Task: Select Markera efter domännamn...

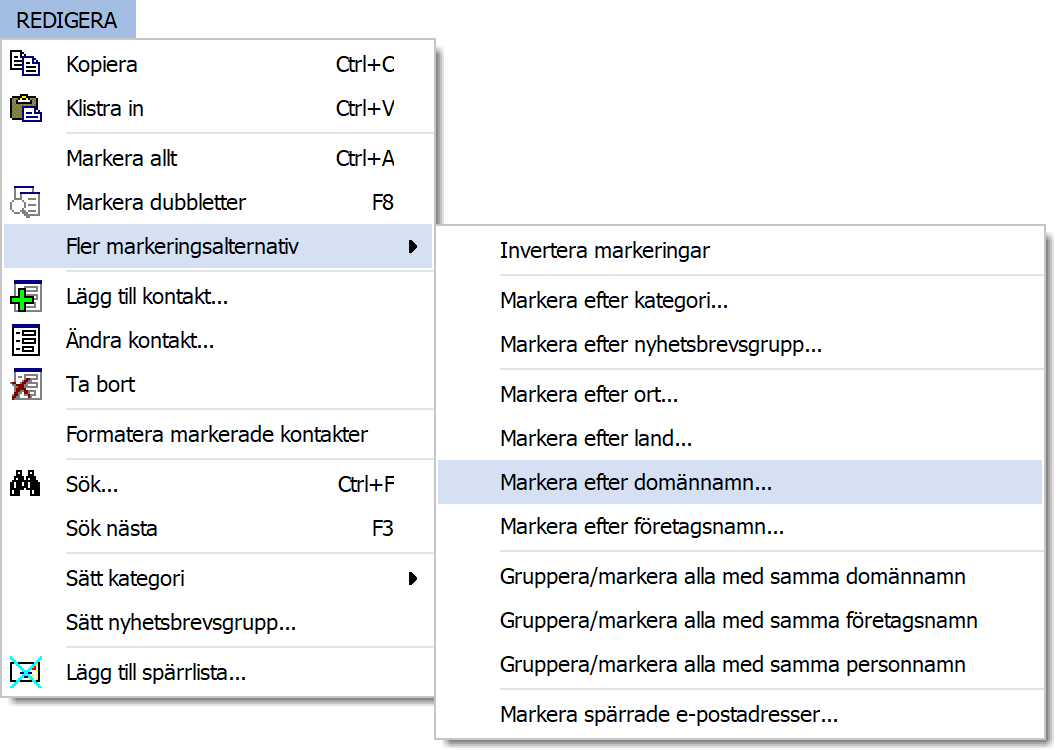Action: pos(739,482)
